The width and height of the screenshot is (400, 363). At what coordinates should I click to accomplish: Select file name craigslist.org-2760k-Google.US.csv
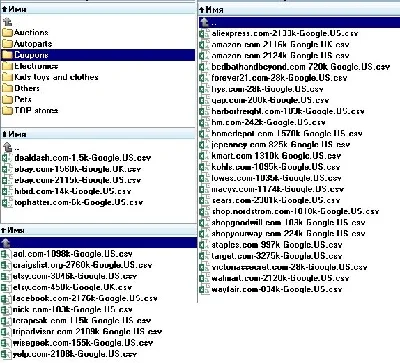[82, 265]
